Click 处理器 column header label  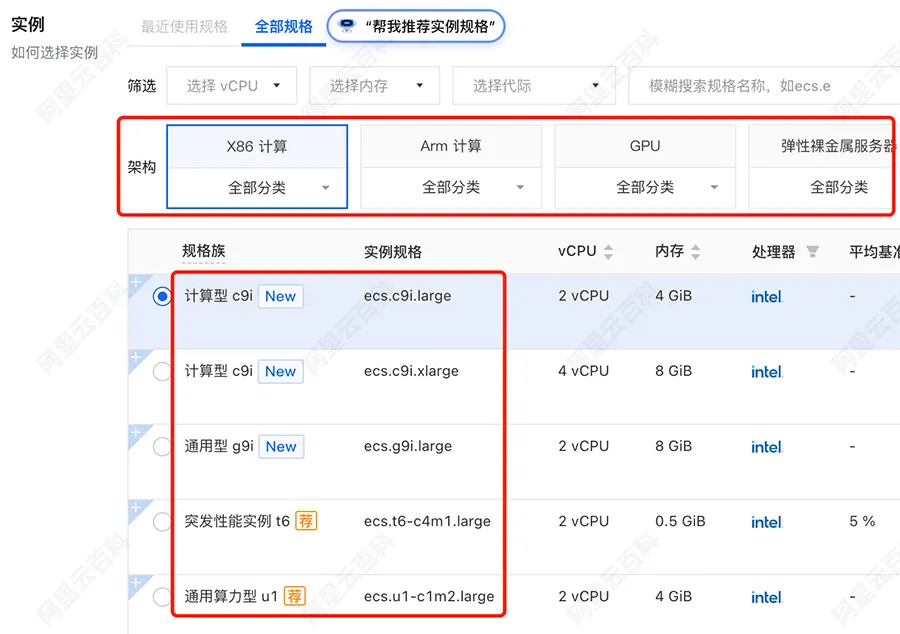774,251
